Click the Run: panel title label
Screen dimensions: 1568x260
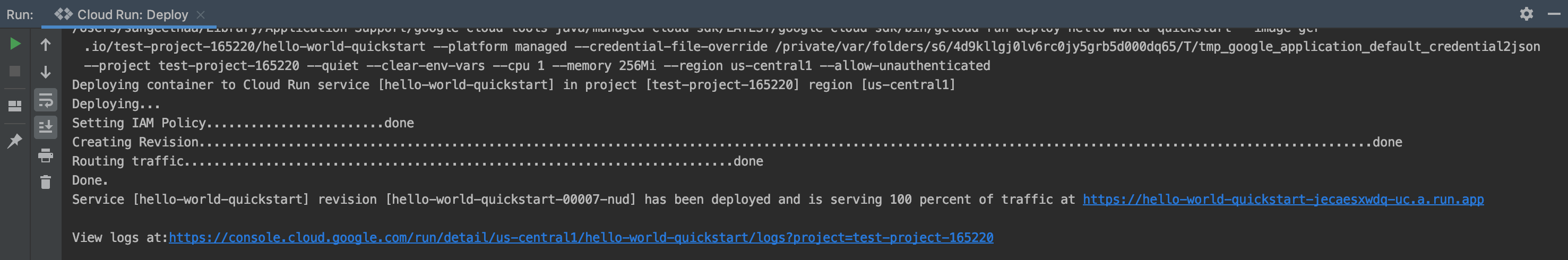20,15
